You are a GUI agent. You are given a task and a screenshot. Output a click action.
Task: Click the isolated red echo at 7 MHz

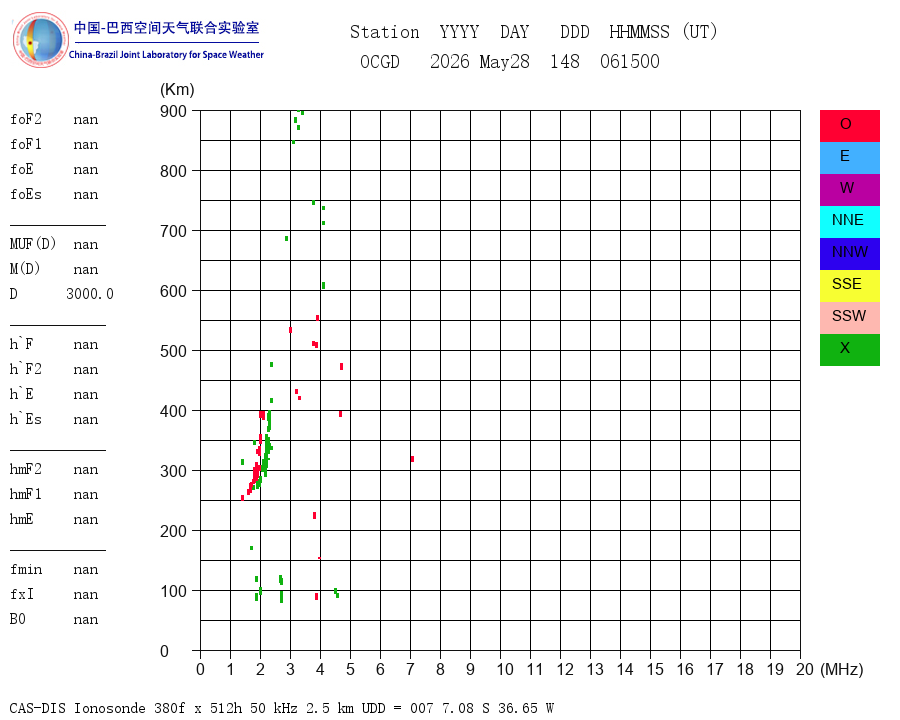tap(412, 459)
